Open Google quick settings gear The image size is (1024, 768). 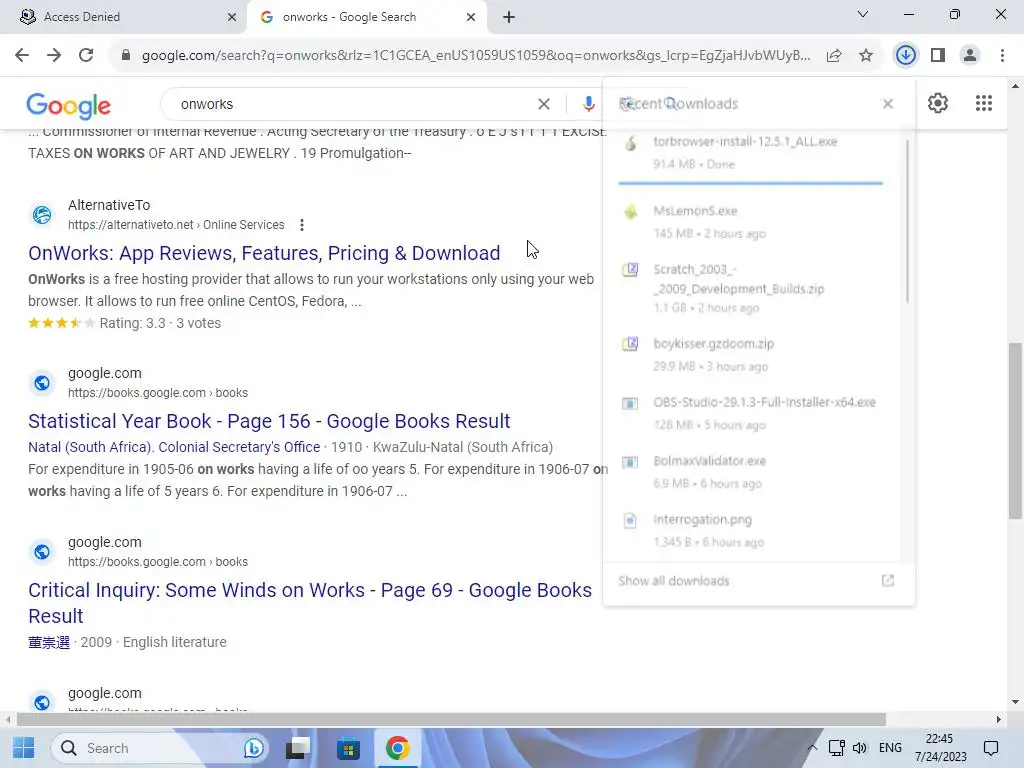[938, 103]
